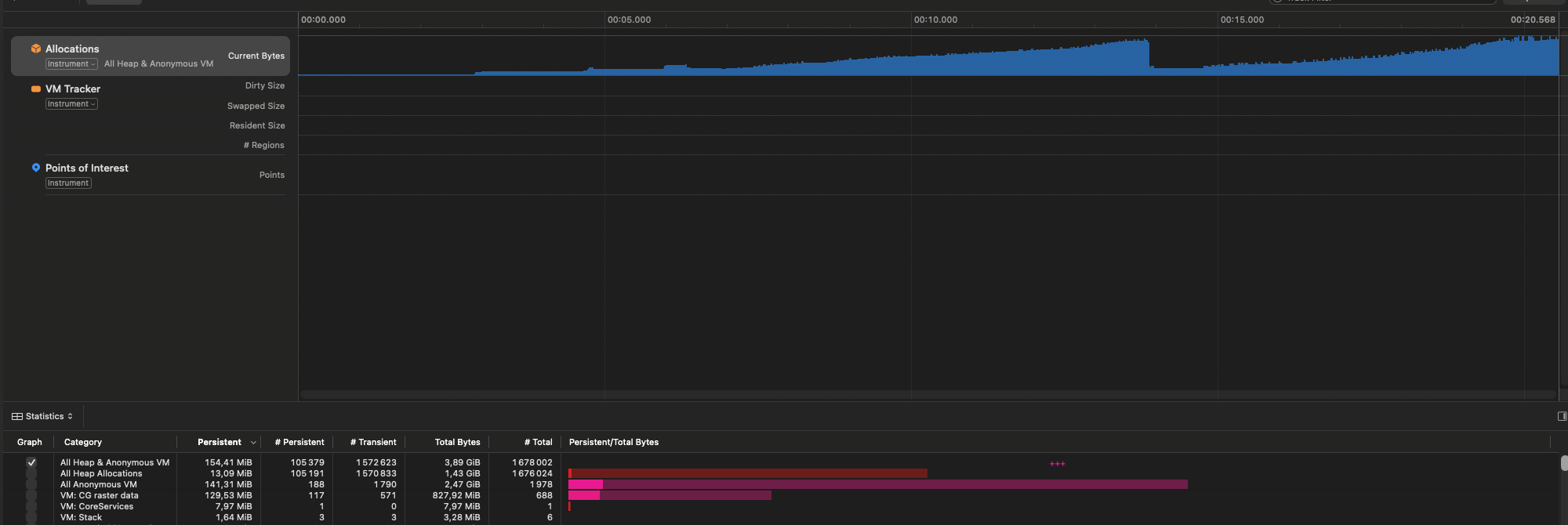Viewport: 1568px width, 525px height.
Task: Sort by the Graph column header
Action: (30, 442)
